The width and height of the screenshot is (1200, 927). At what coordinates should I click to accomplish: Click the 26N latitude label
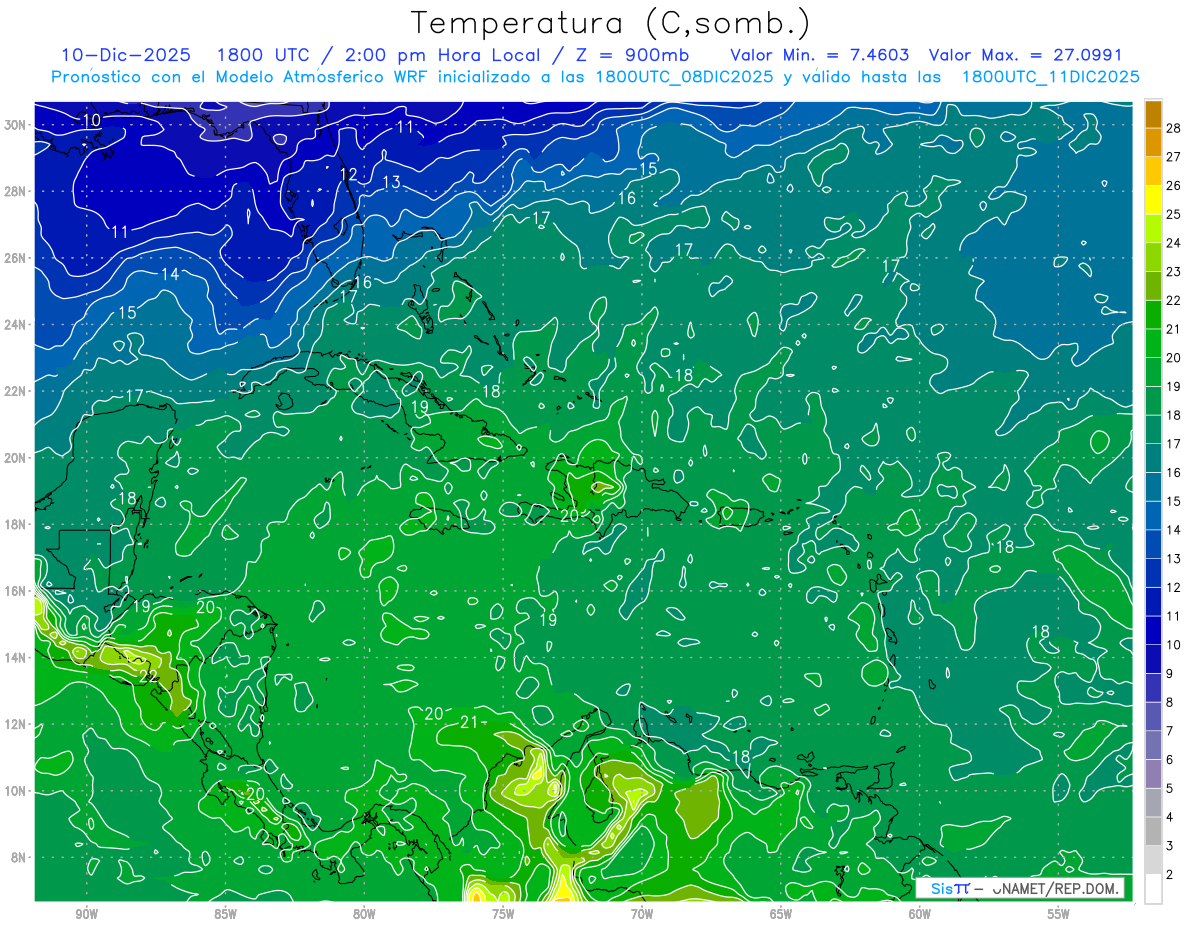[x=17, y=258]
